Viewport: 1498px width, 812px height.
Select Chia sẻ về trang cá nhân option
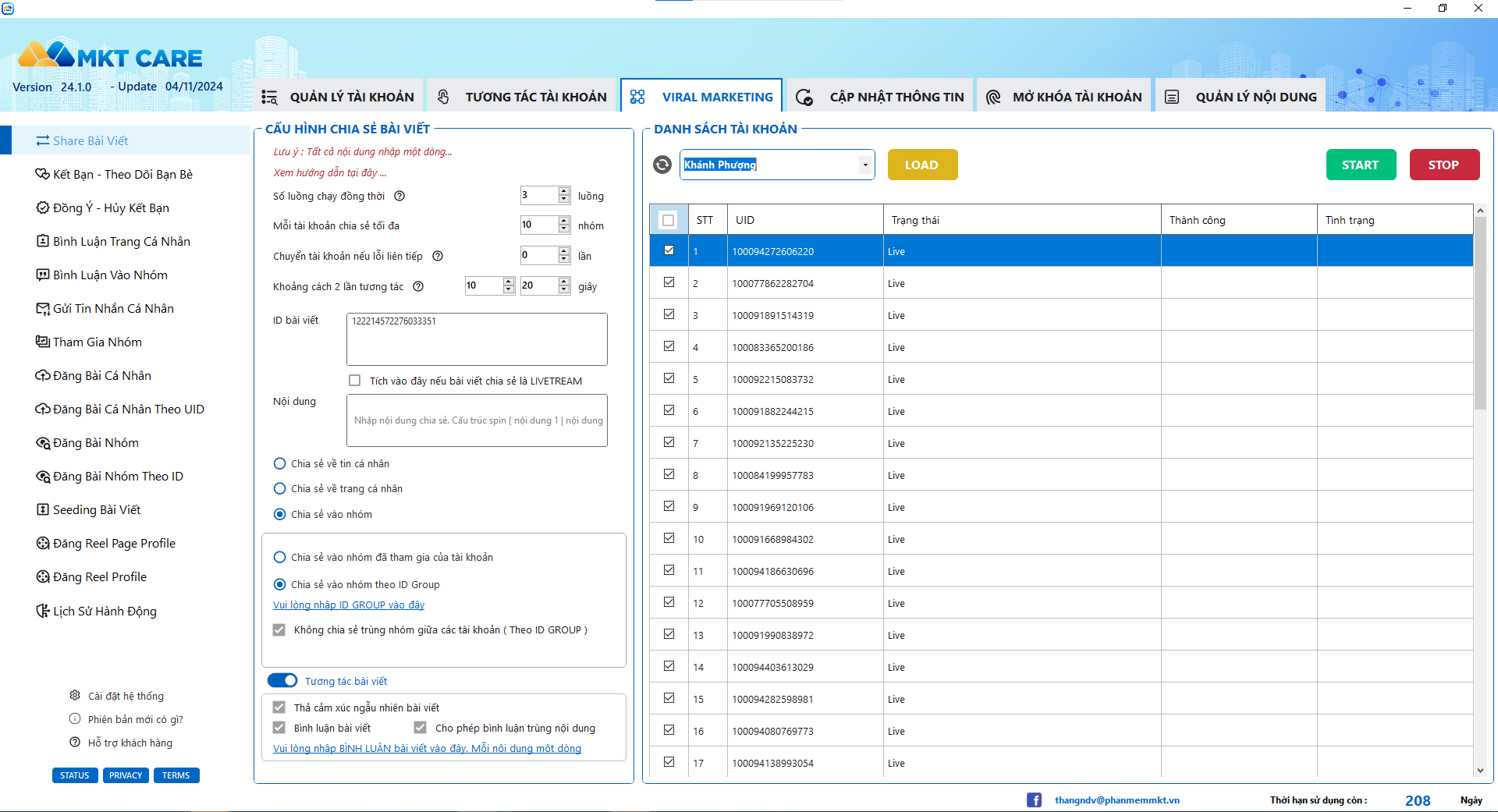coord(280,489)
